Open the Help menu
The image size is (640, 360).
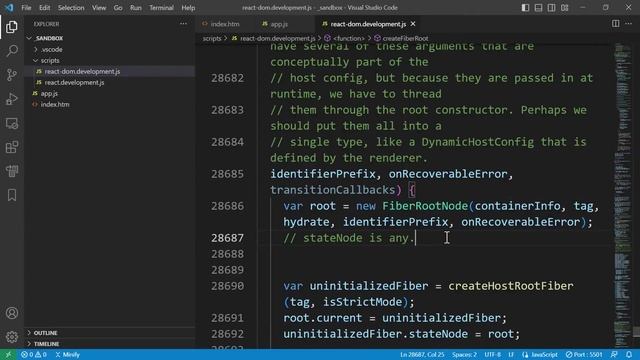click(188, 7)
